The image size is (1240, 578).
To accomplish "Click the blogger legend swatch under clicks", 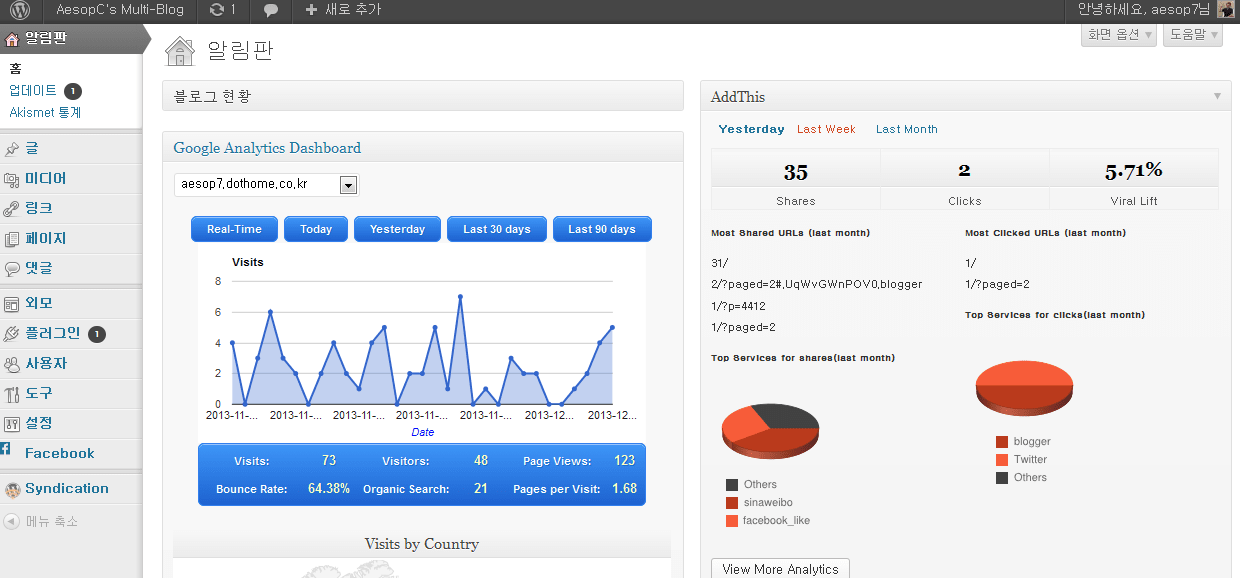I will (x=1002, y=442).
